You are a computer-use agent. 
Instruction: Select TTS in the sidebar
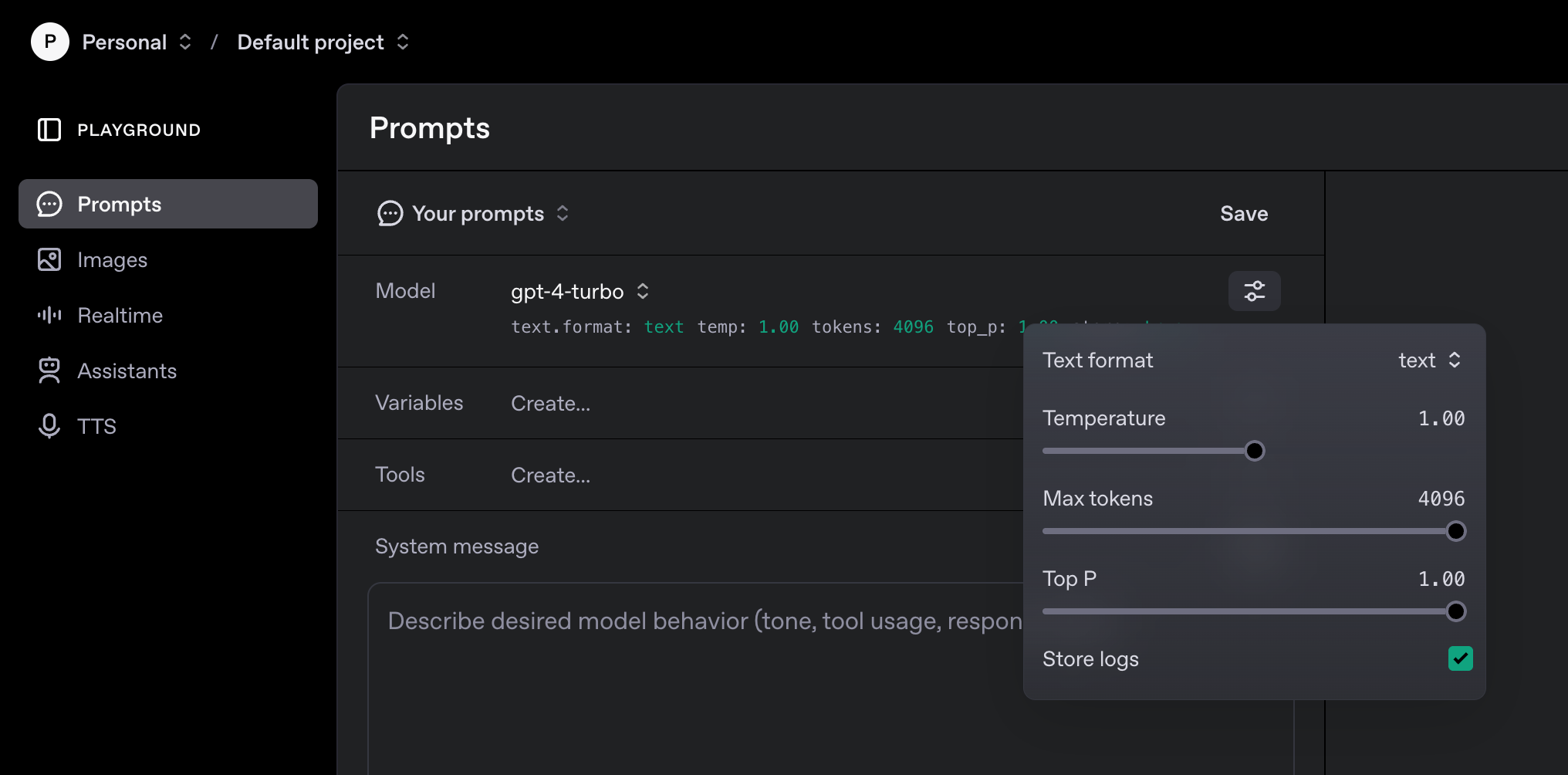pyautogui.click(x=168, y=426)
